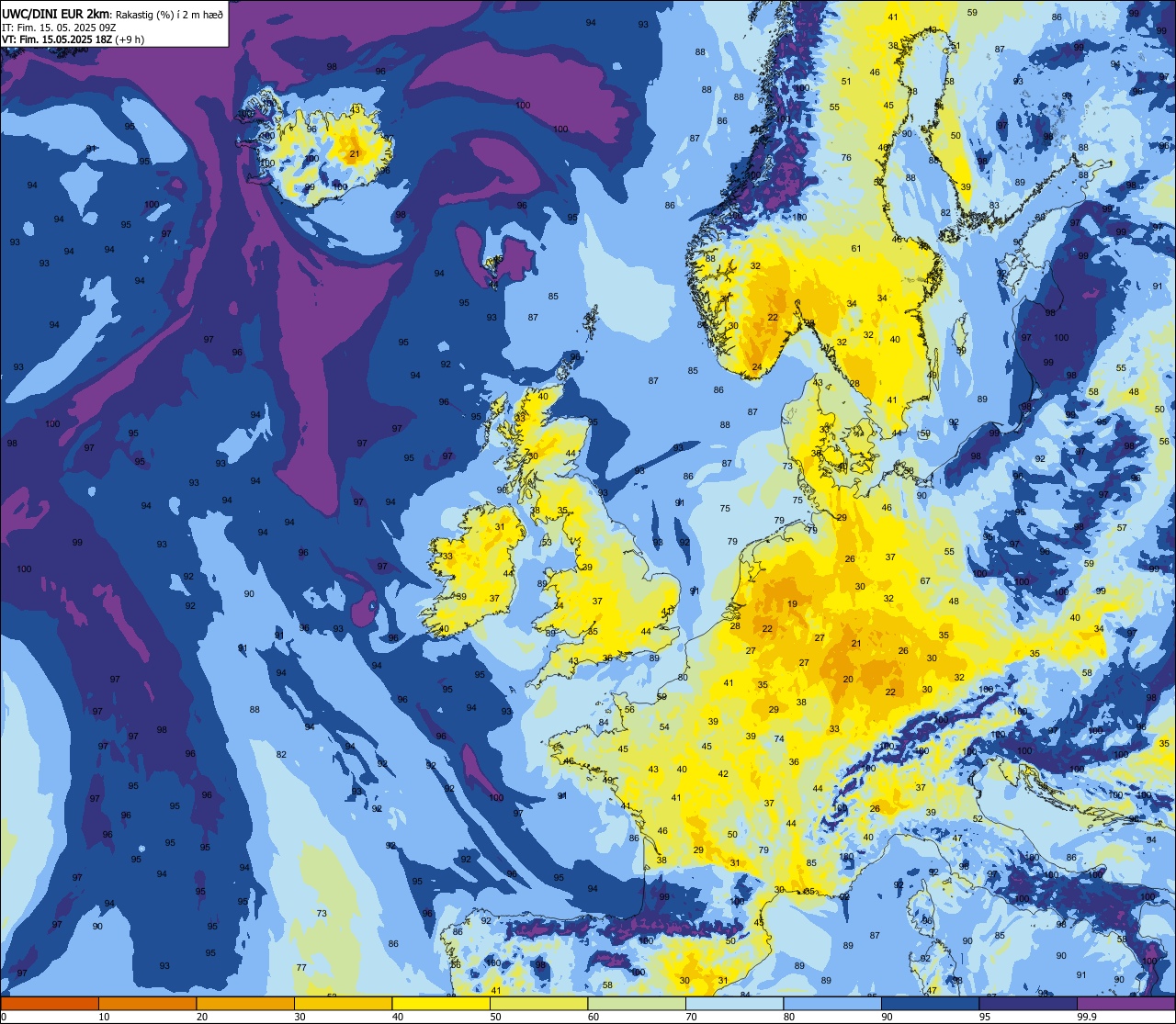1176x1024 pixels.
Task: Click the value 21 in central Iceland
Action: point(354,154)
